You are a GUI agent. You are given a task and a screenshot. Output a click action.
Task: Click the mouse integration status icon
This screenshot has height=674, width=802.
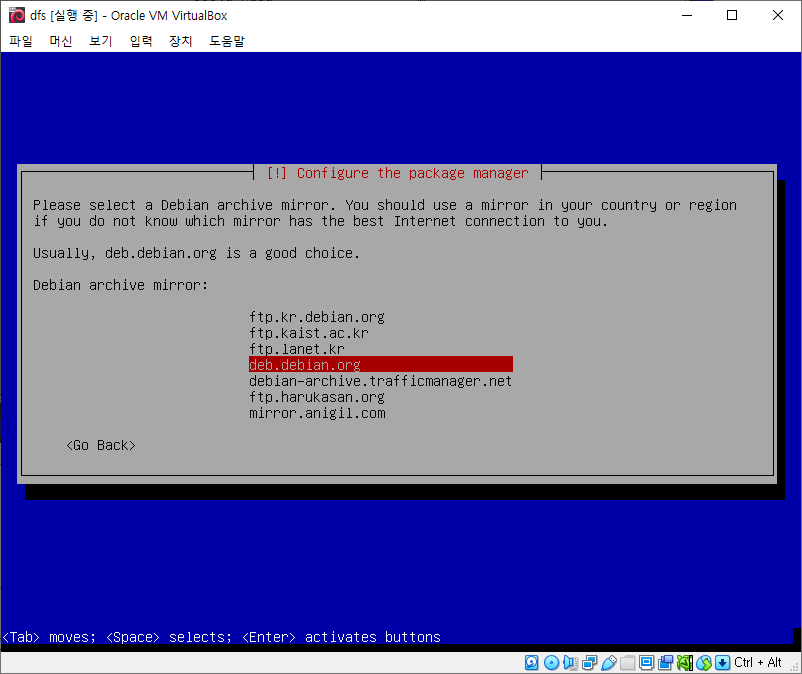pyautogui.click(x=703, y=663)
